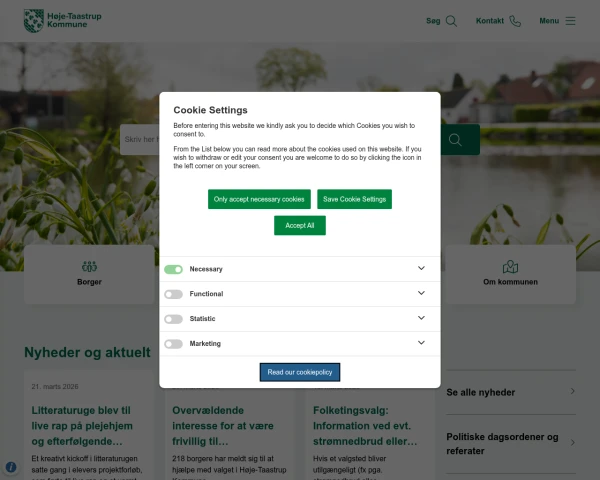Click the date 21. marts 2026
The width and height of the screenshot is (600, 480).
pyautogui.click(x=55, y=387)
